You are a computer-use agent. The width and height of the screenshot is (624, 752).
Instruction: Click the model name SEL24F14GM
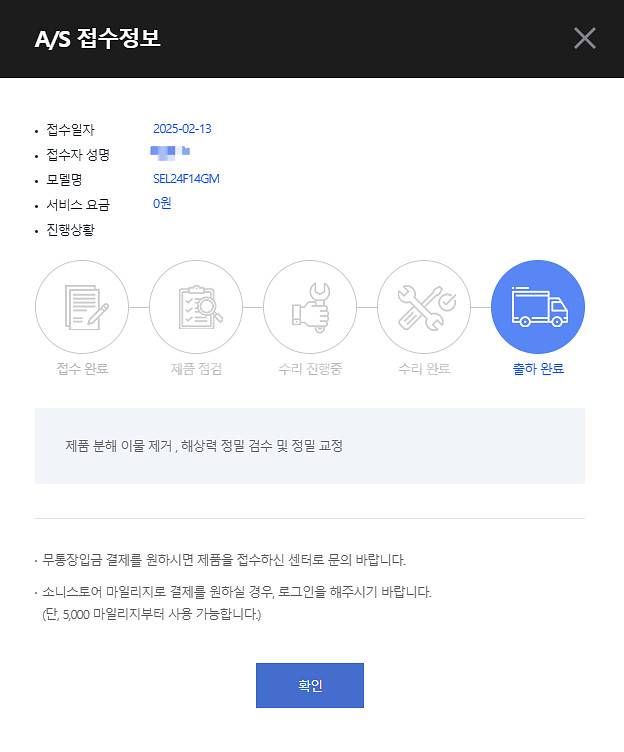point(186,179)
